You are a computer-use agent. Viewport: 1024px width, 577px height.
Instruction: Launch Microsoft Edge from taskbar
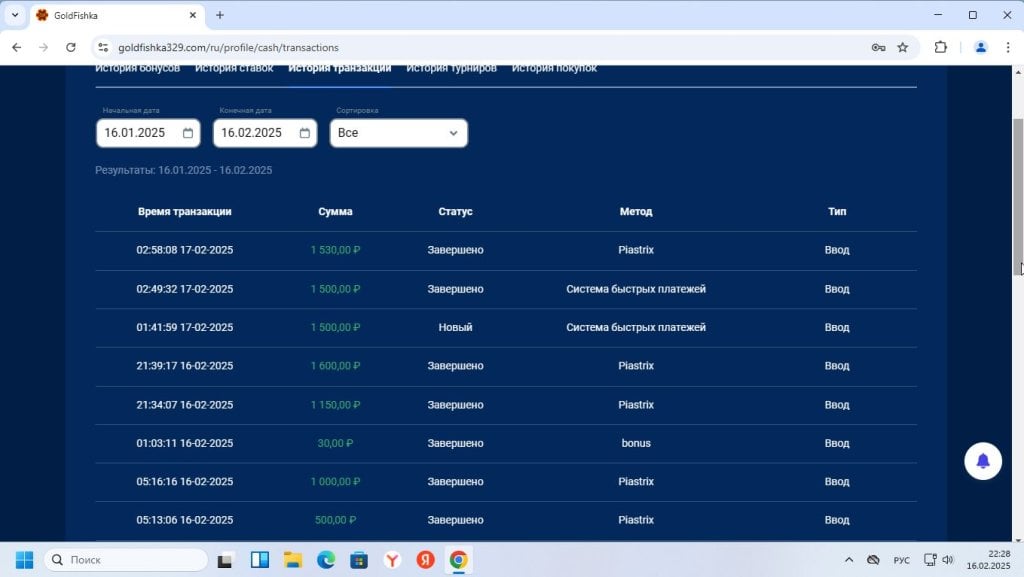326,560
